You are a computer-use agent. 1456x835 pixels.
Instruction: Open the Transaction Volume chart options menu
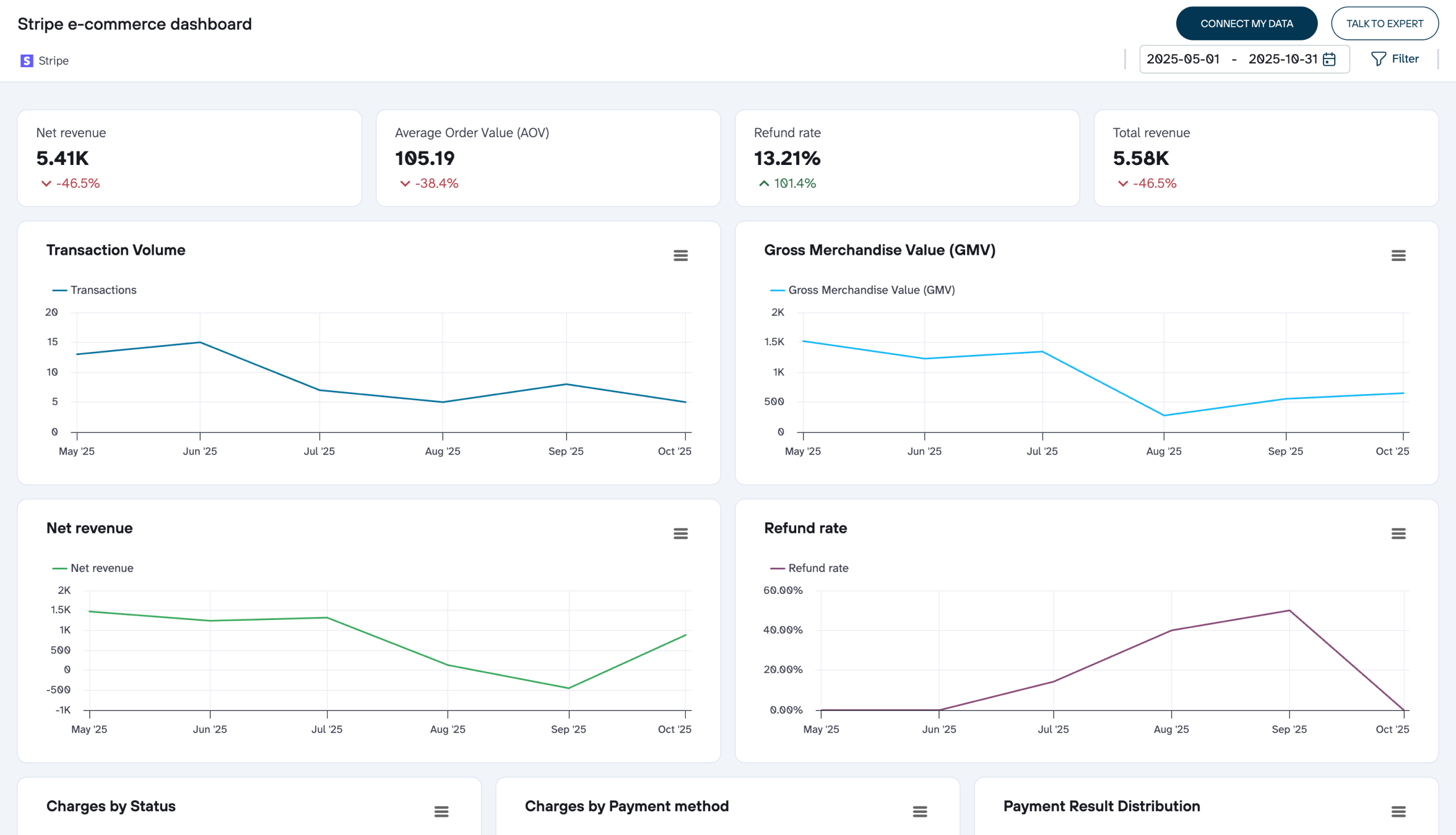coord(680,255)
